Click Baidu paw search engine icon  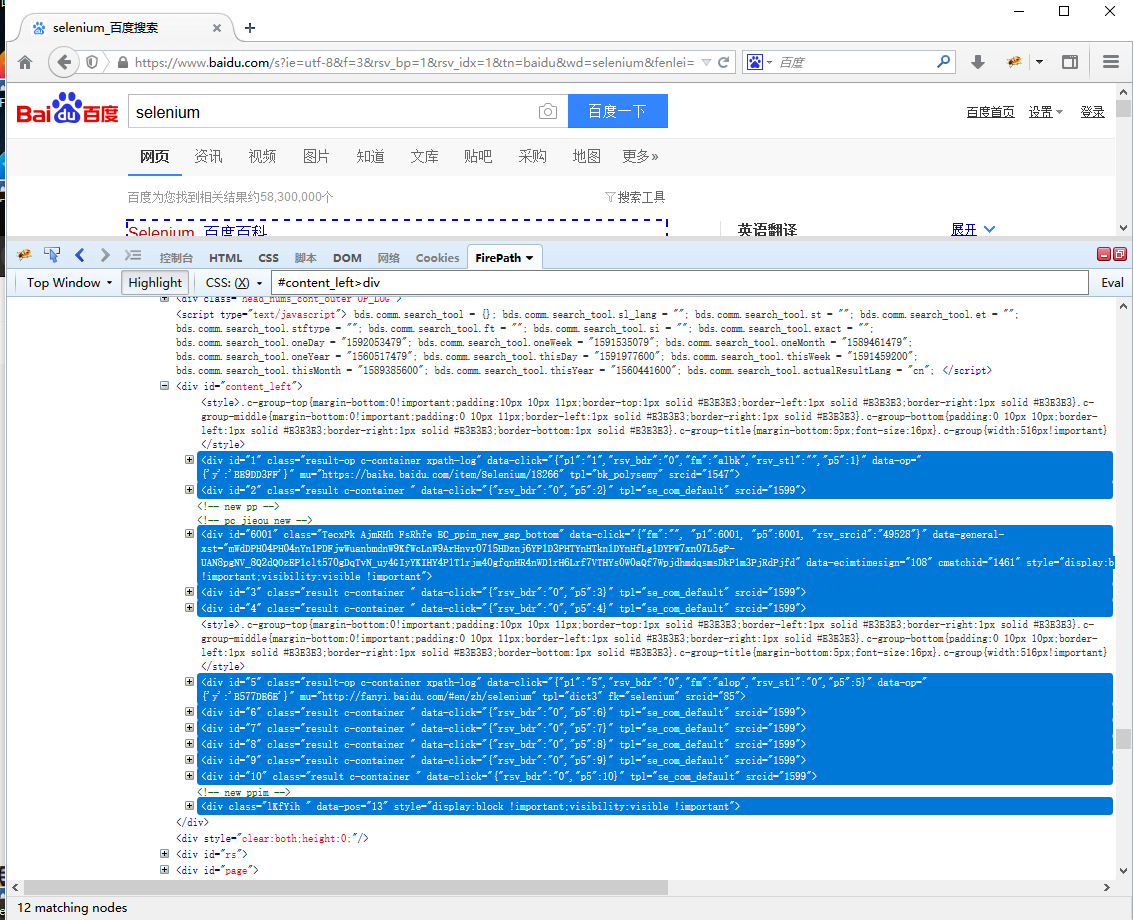[x=754, y=62]
